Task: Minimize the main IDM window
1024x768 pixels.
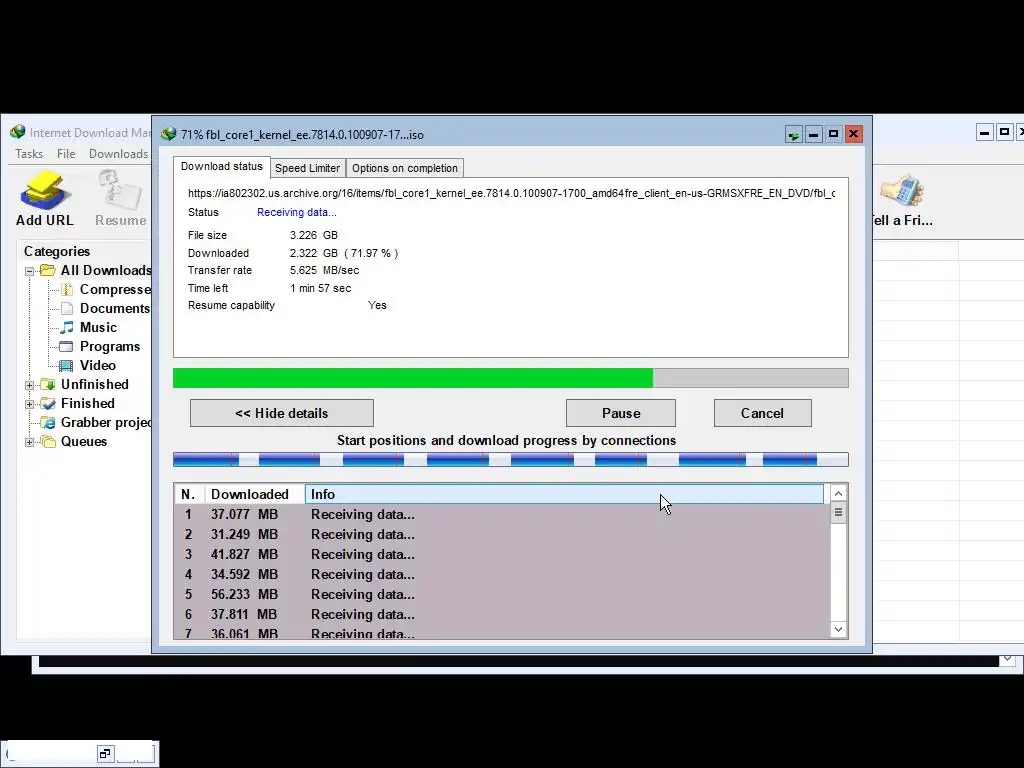Action: [985, 133]
